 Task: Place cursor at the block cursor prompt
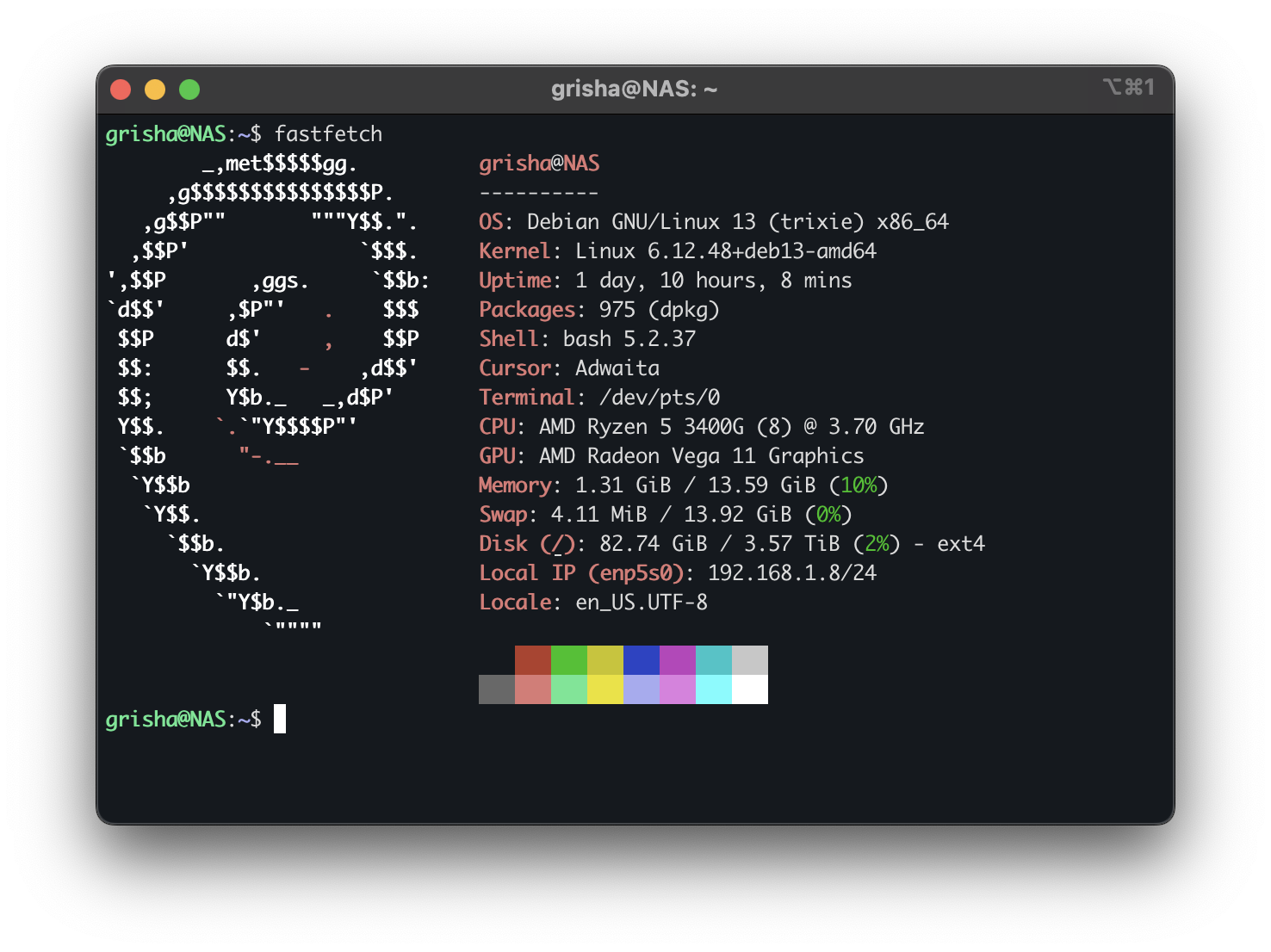point(280,719)
